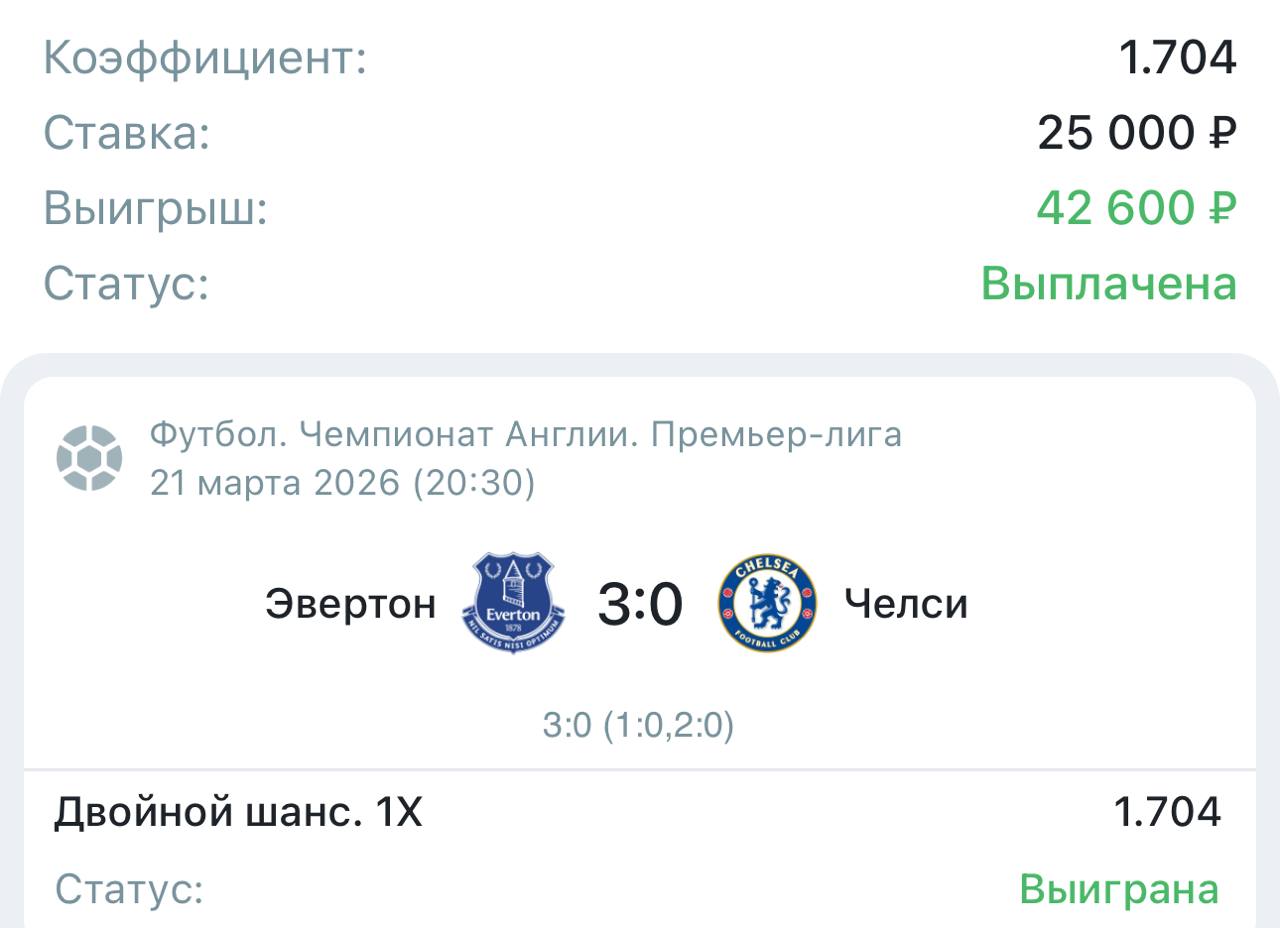Click the Коэффициент label

pos(205,58)
